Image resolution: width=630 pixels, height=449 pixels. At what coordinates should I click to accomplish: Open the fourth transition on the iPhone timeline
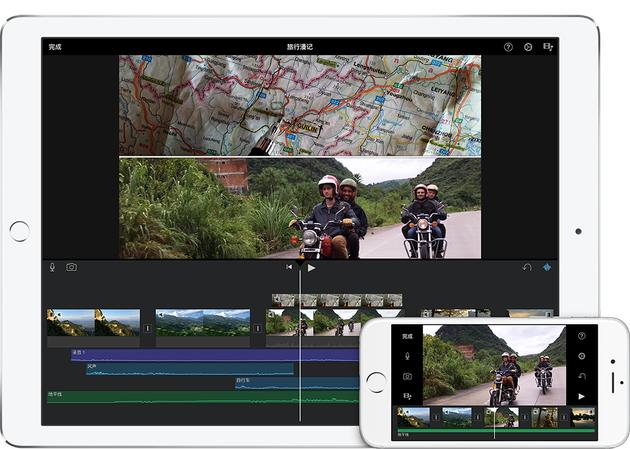click(564, 418)
